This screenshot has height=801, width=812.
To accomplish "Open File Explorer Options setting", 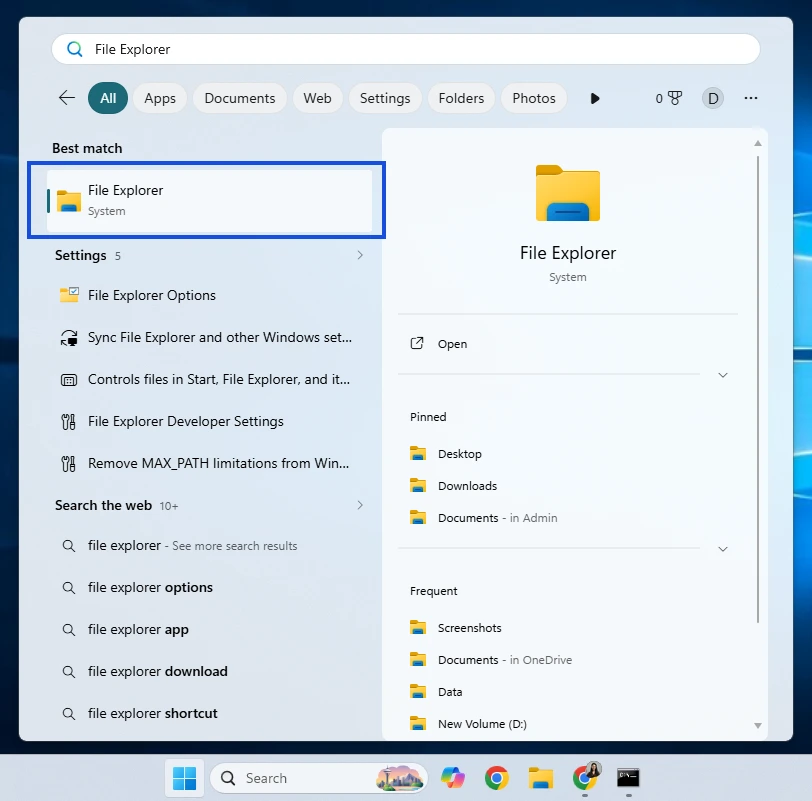I will coord(209,295).
